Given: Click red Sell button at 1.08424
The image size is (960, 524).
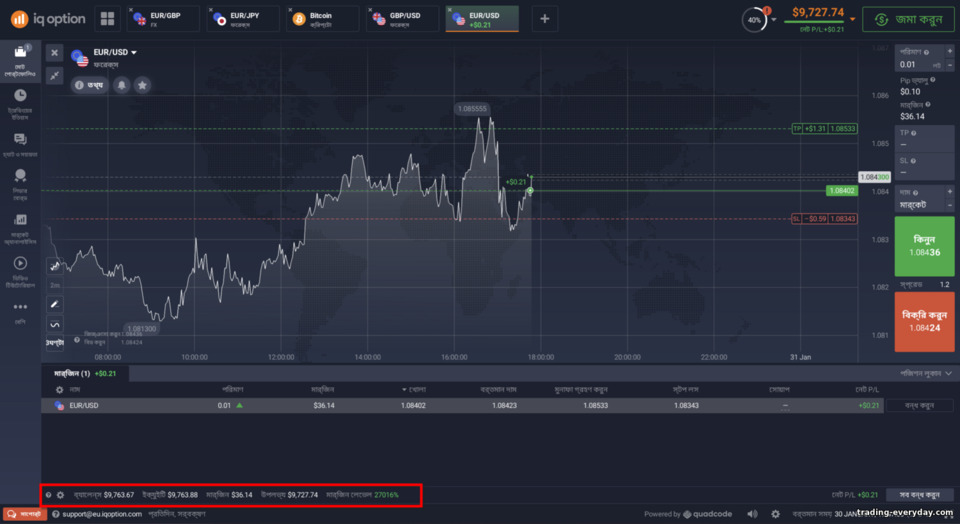Looking at the screenshot, I should pyautogui.click(x=924, y=321).
